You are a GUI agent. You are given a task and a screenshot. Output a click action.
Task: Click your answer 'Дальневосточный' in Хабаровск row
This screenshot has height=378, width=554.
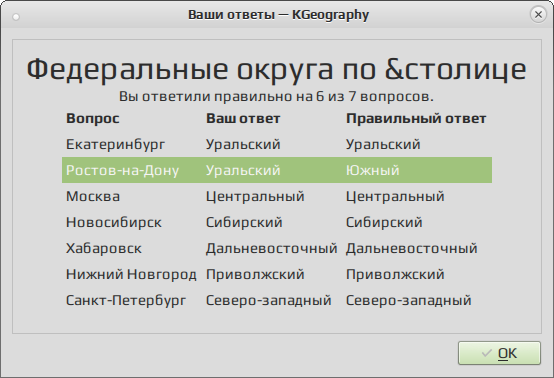pyautogui.click(x=272, y=249)
